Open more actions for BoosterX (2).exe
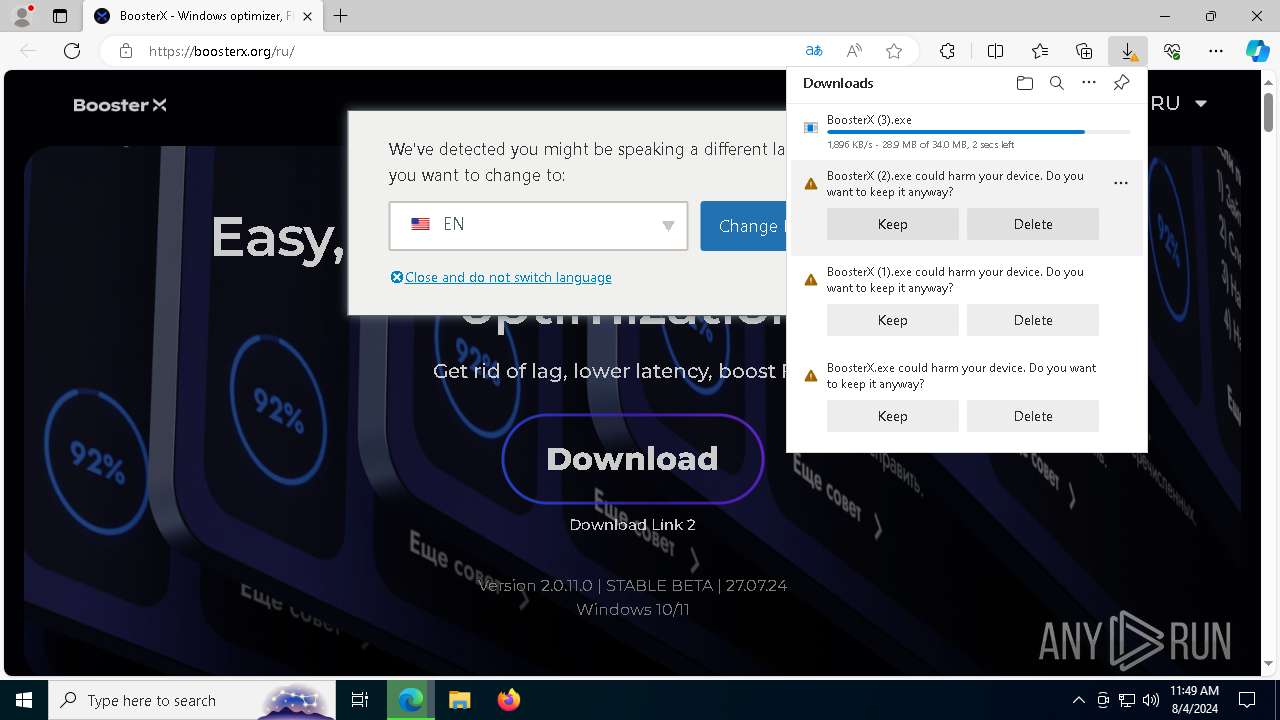 [x=1121, y=183]
